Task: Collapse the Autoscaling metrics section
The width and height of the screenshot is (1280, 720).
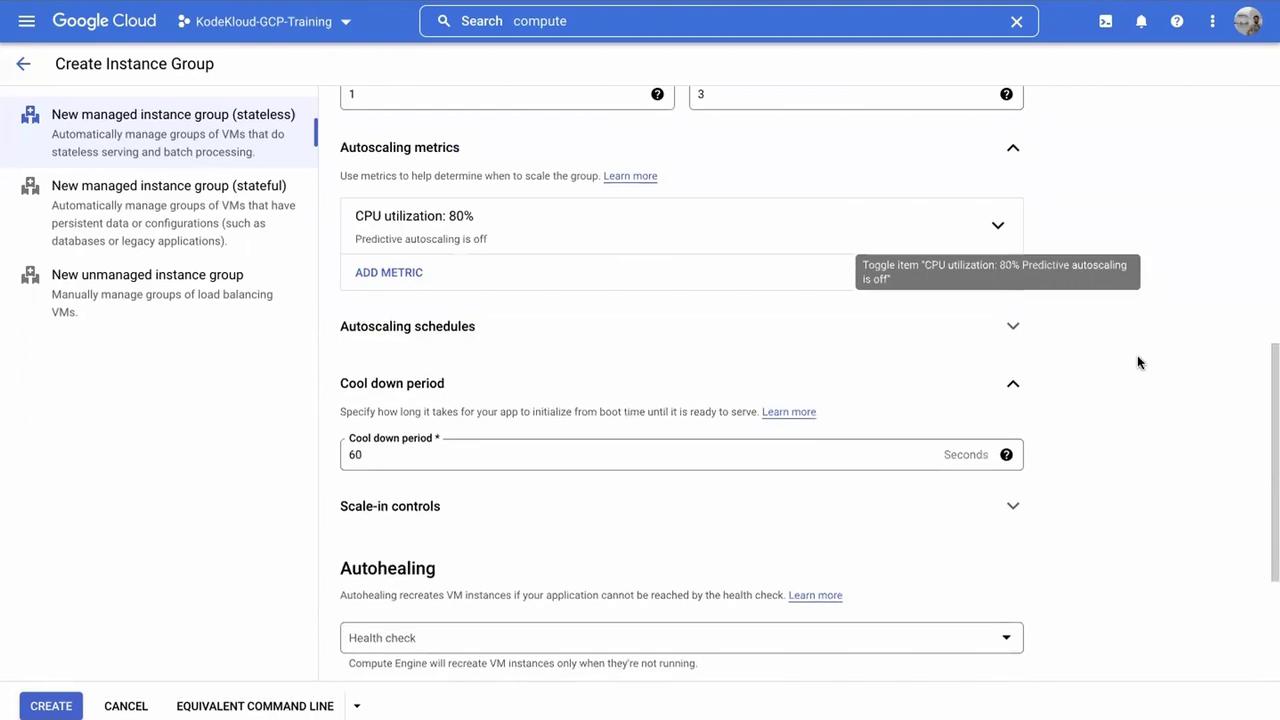Action: click(1013, 148)
